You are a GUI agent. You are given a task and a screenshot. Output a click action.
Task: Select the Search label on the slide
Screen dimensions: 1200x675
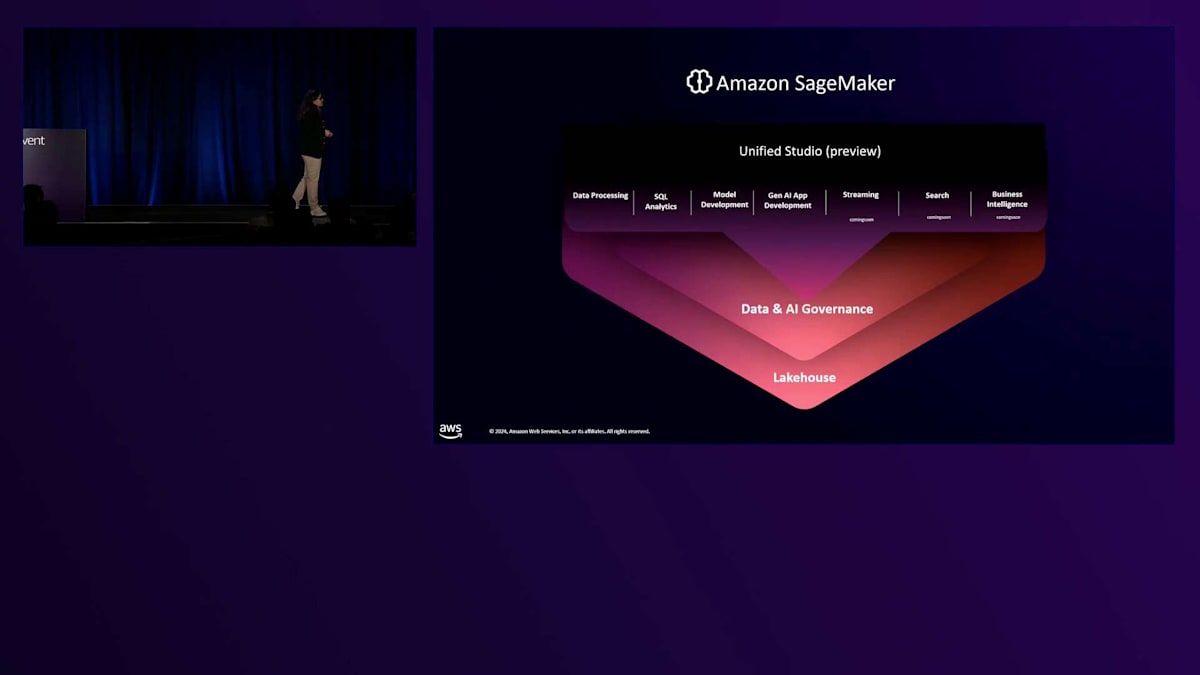937,196
